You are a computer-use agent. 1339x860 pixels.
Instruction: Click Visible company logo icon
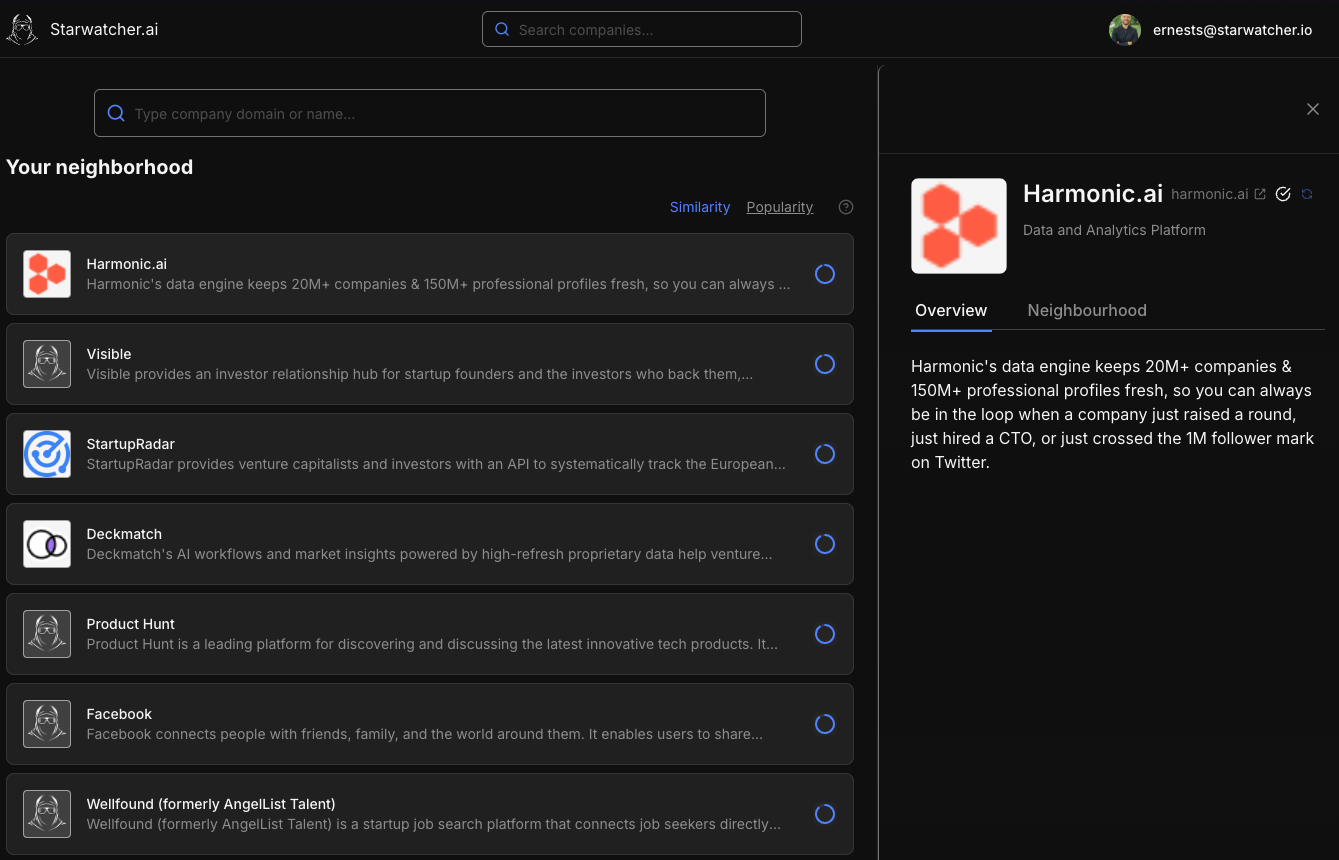pos(47,364)
